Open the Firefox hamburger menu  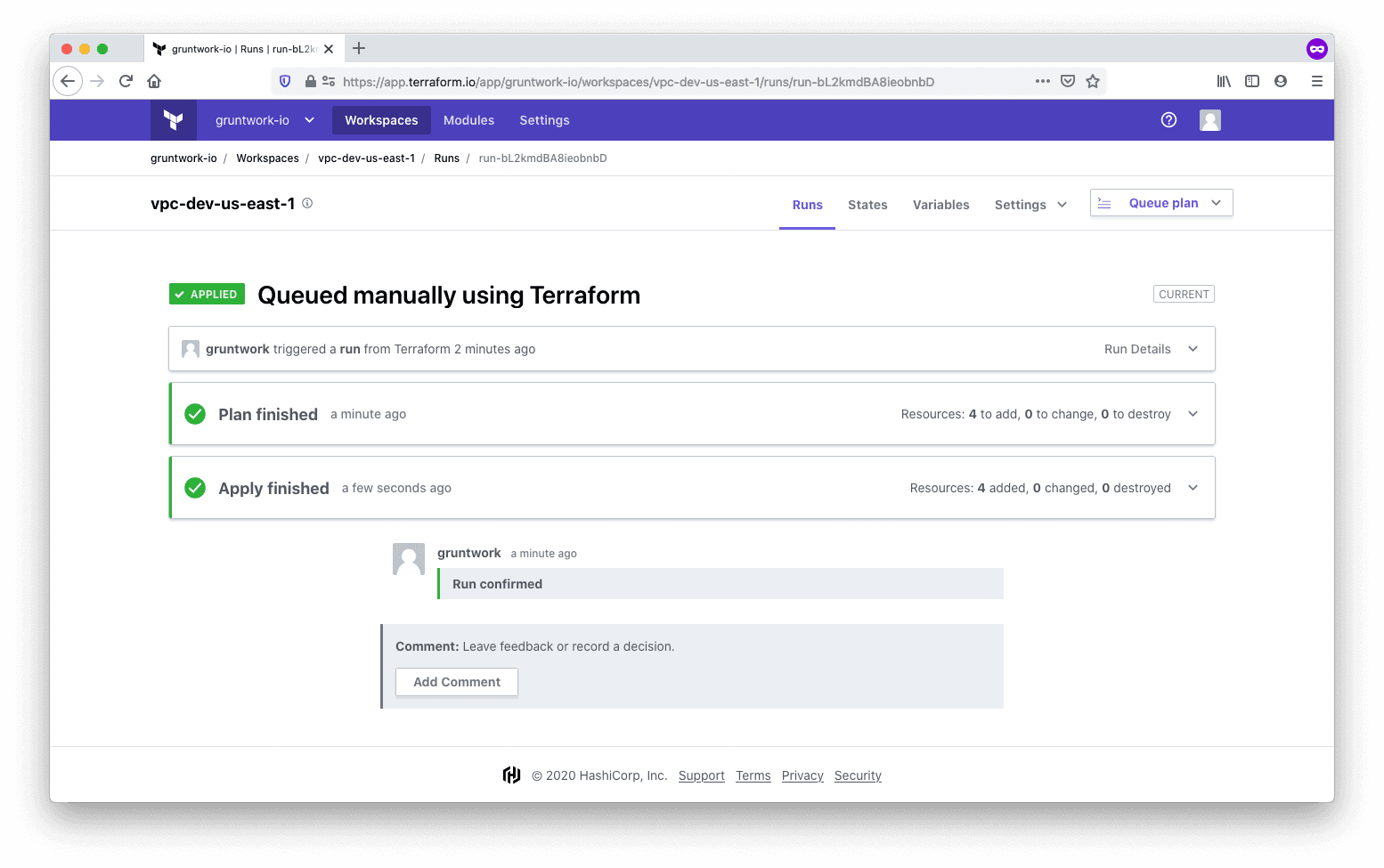pos(1316,81)
